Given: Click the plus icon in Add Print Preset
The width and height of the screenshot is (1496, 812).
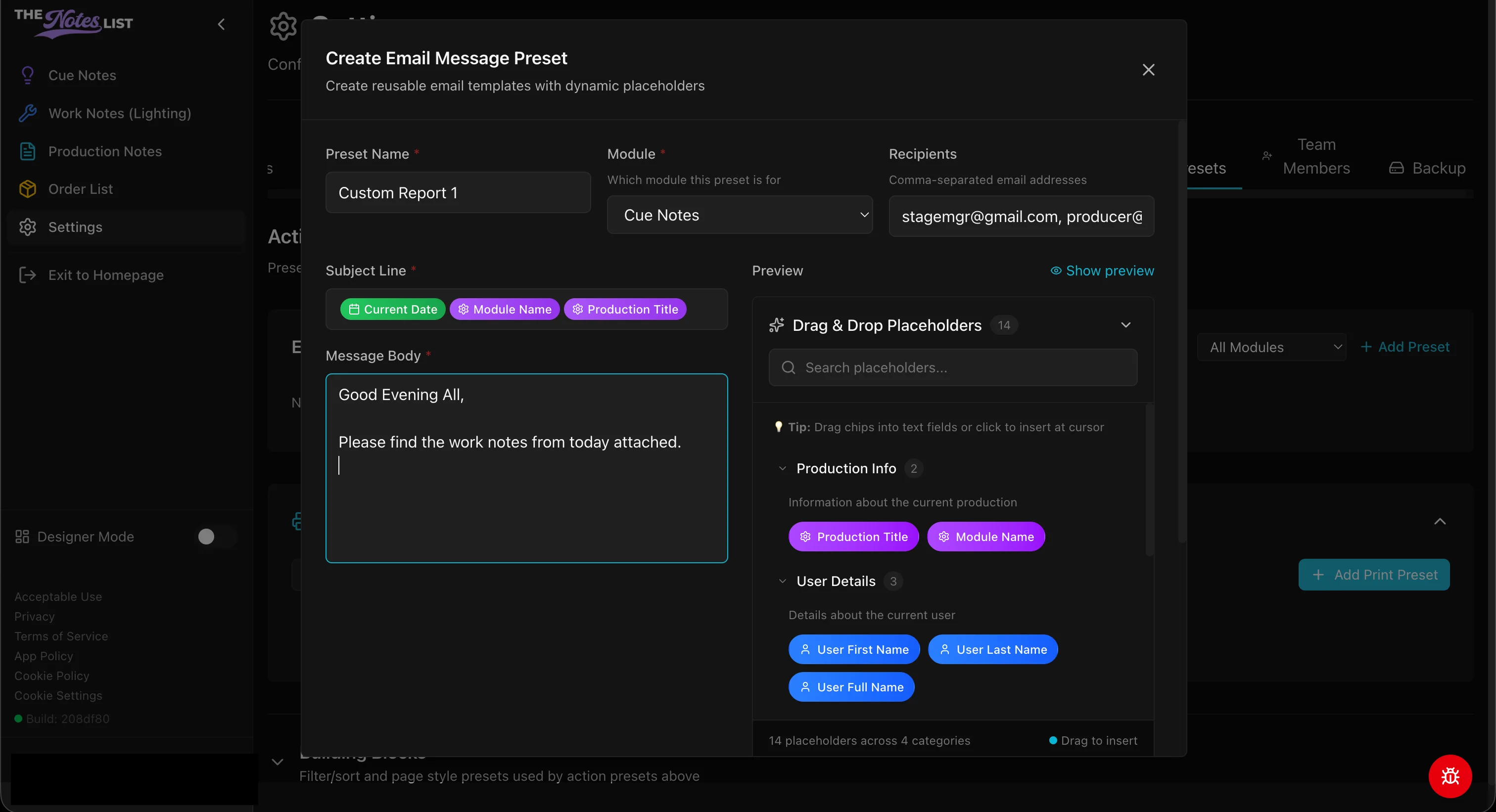Looking at the screenshot, I should pos(1318,575).
